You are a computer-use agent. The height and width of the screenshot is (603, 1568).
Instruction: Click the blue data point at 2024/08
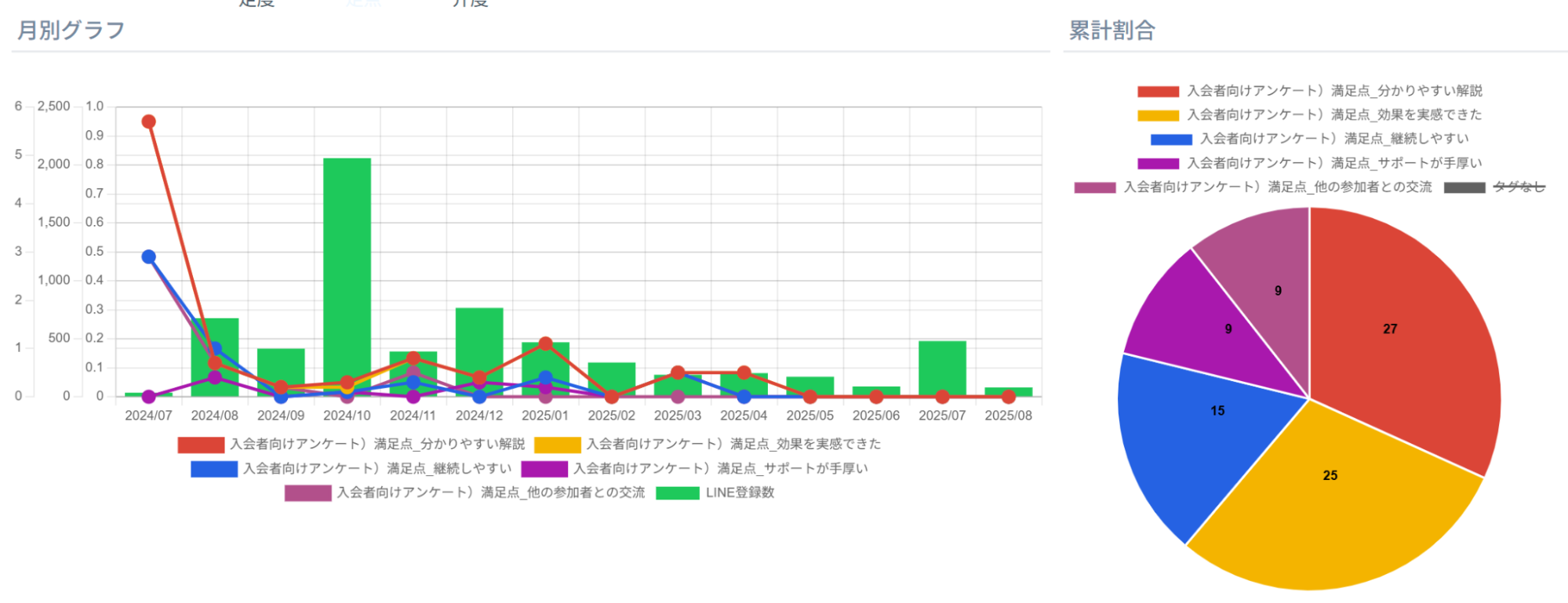215,349
